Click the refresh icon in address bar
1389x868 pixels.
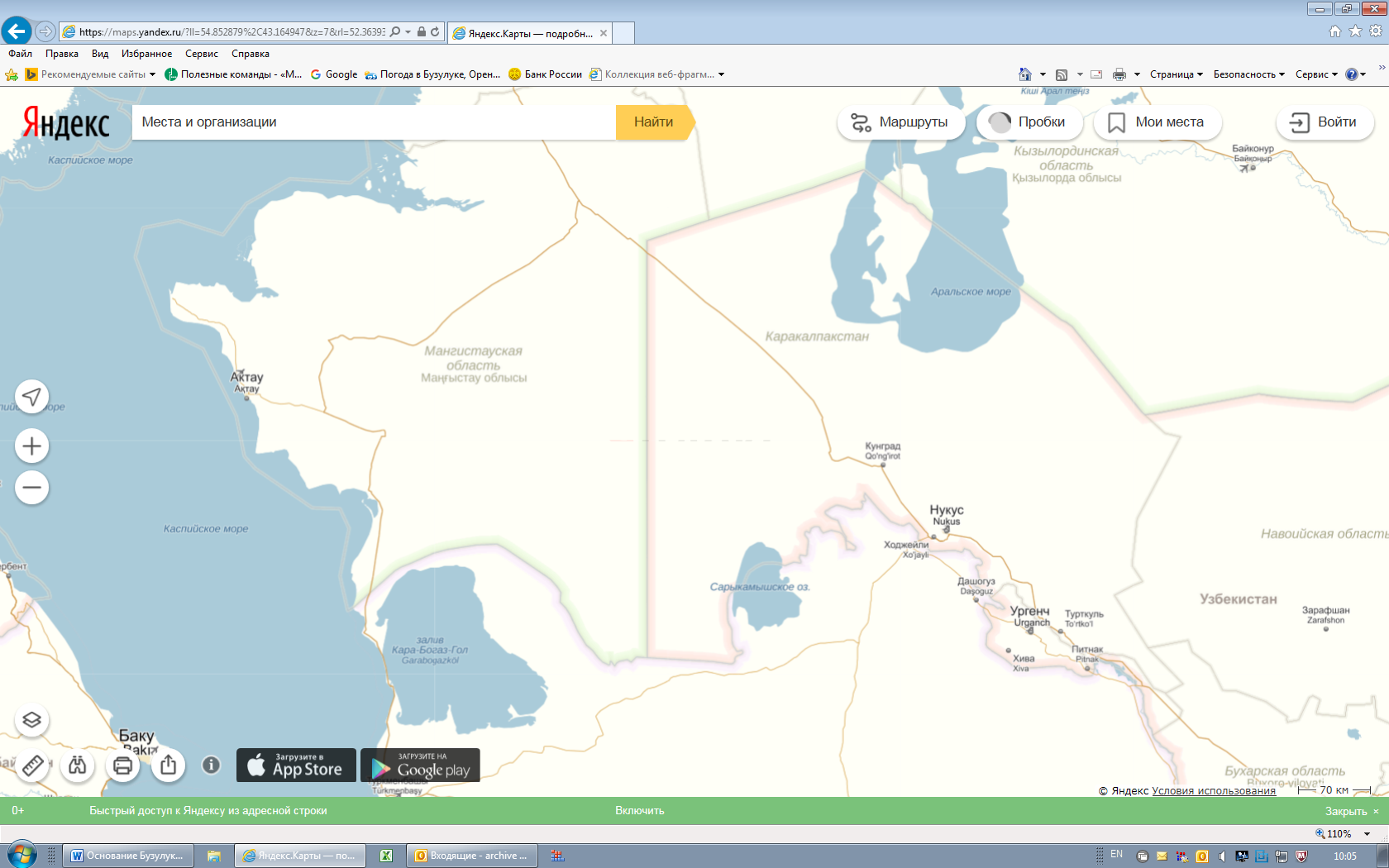pyautogui.click(x=435, y=31)
